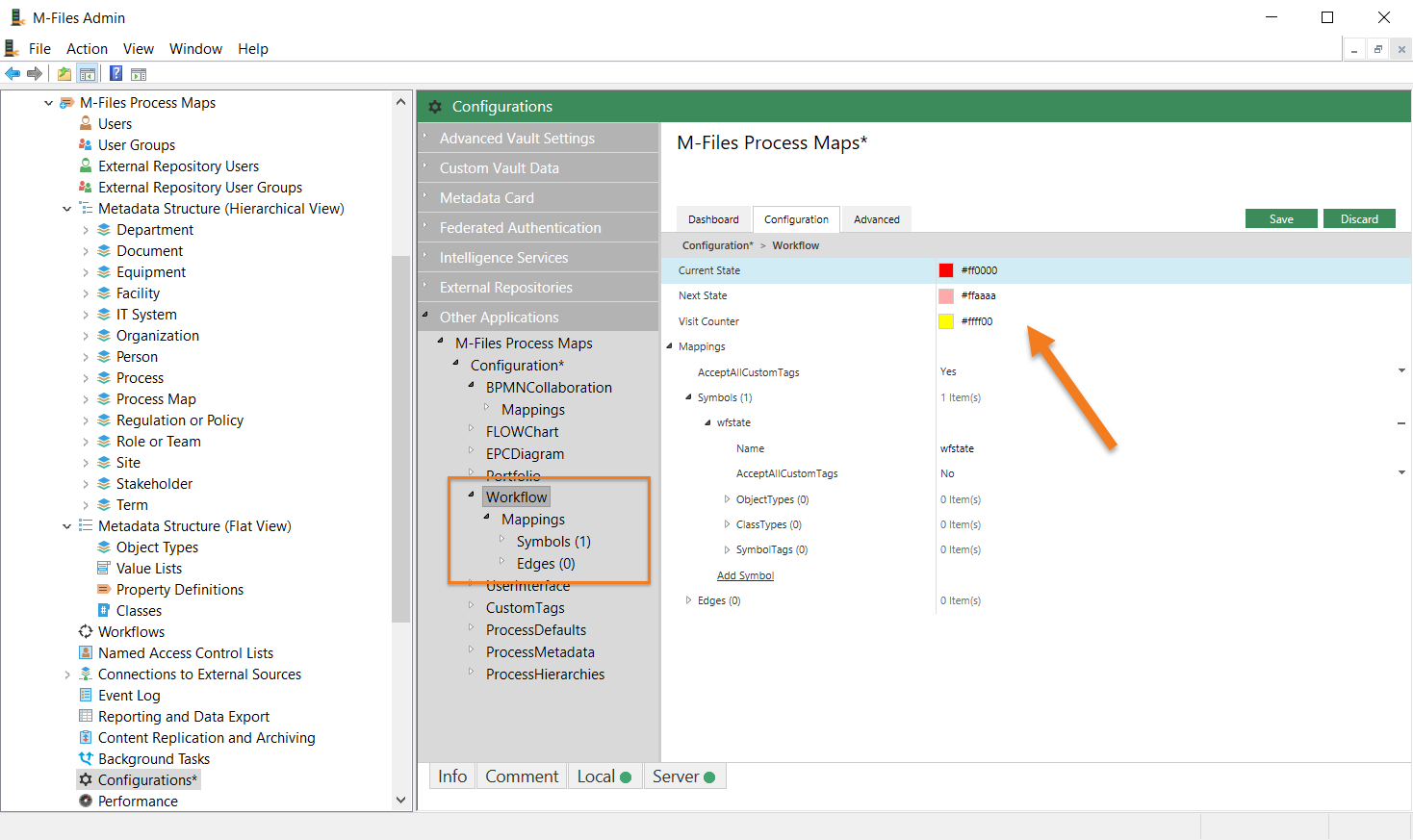1413x840 pixels.
Task: Open the wfstate AcceptAllCustomTags No dropdown
Action: [x=1401, y=473]
